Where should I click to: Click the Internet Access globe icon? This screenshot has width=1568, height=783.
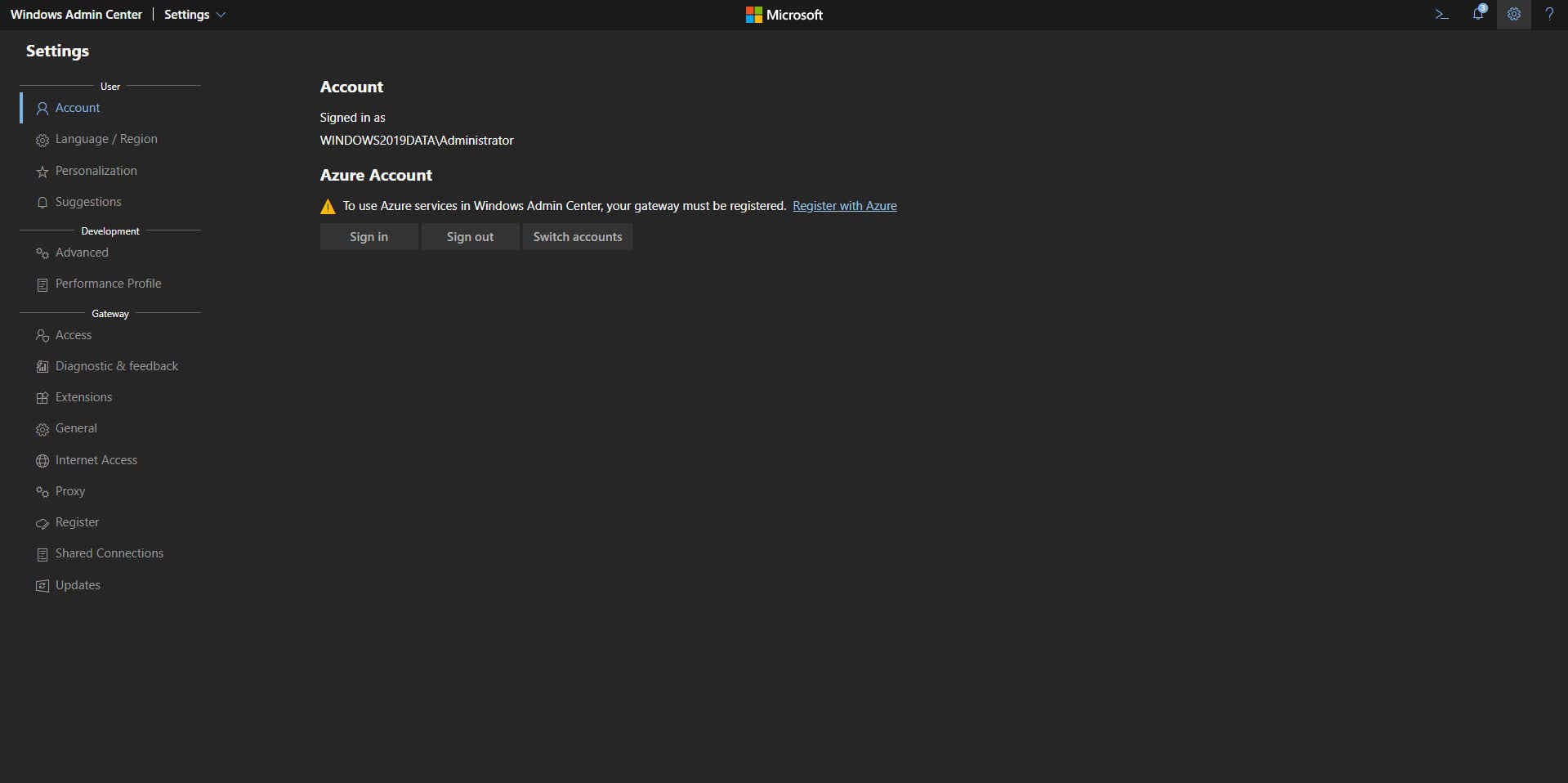pyautogui.click(x=42, y=461)
